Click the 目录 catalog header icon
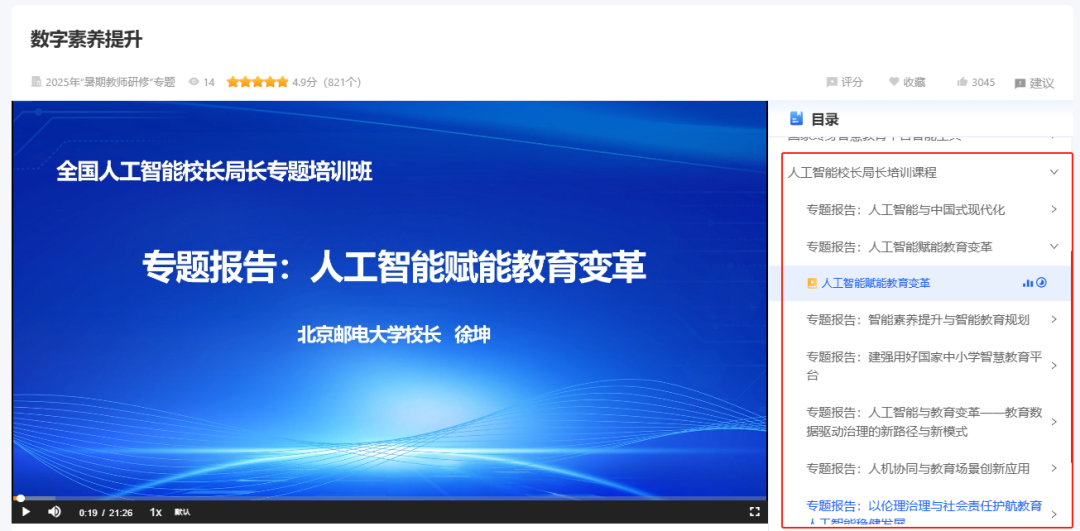This screenshot has width=1080, height=531. (796, 118)
